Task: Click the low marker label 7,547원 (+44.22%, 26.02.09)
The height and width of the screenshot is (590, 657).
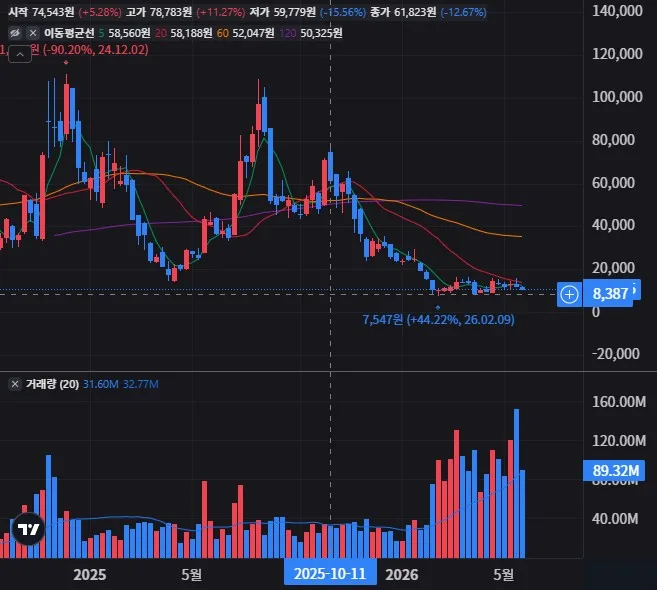Action: 438,320
